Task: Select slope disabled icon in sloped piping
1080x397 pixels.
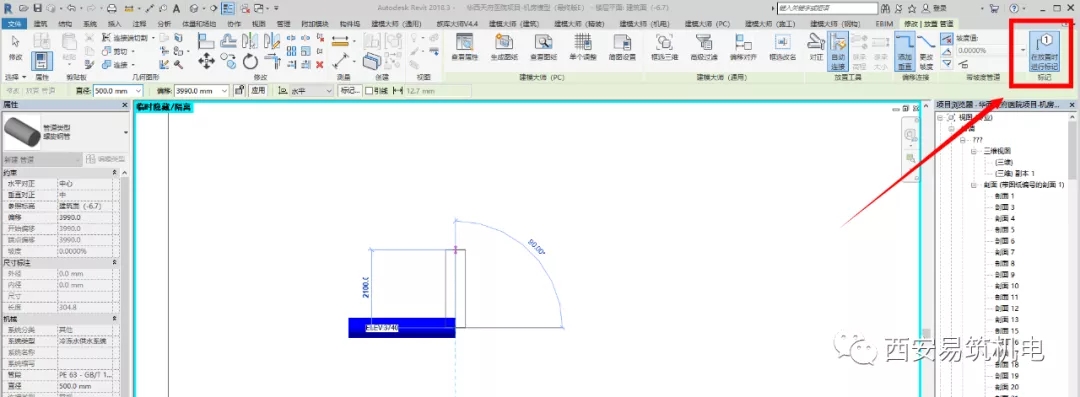Action: click(947, 39)
